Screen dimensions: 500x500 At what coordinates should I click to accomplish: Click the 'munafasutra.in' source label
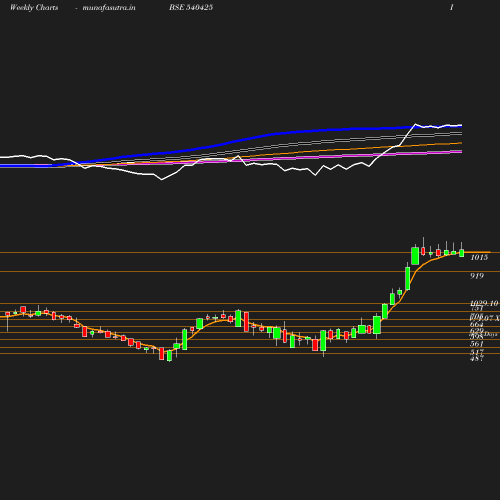(109, 8)
